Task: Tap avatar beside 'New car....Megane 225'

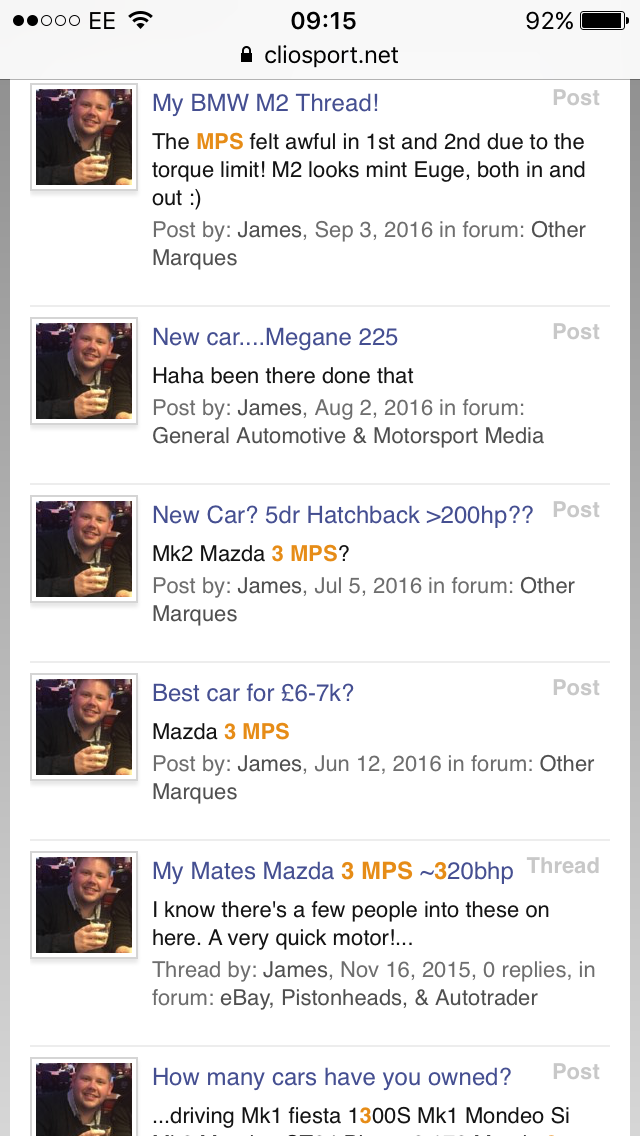Action: [84, 371]
